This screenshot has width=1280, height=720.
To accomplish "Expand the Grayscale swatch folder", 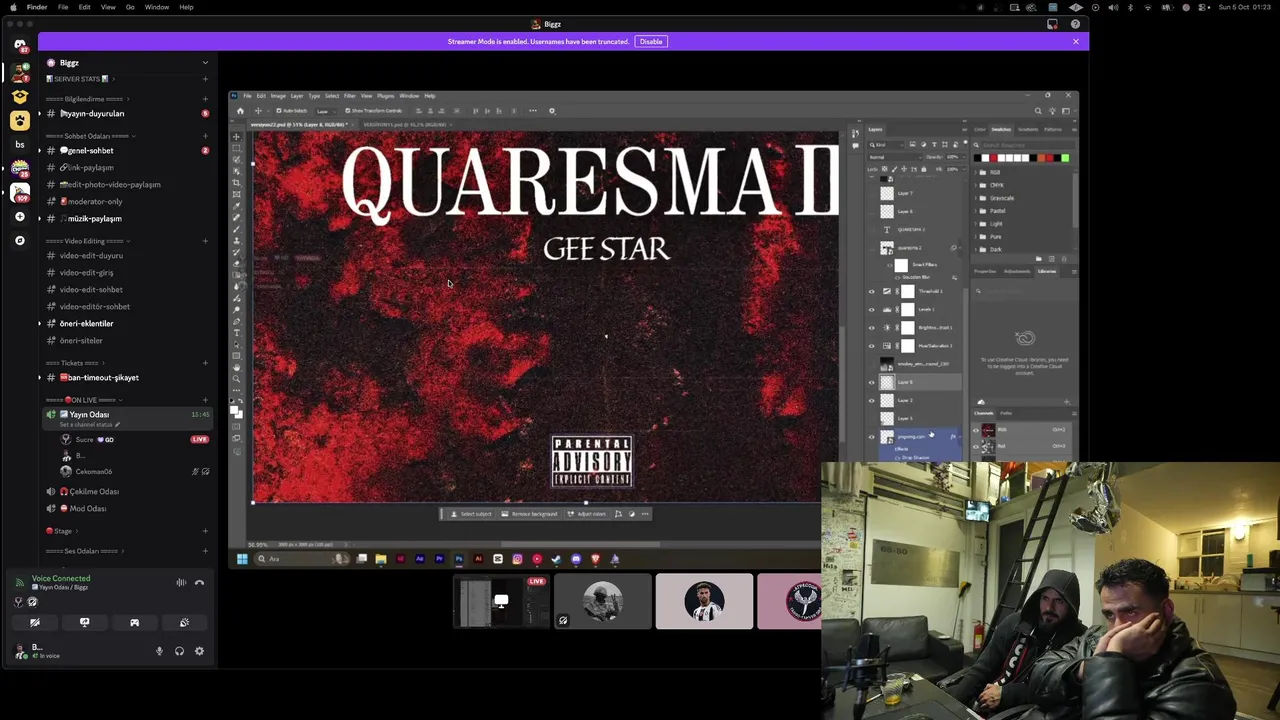I will coord(975,198).
